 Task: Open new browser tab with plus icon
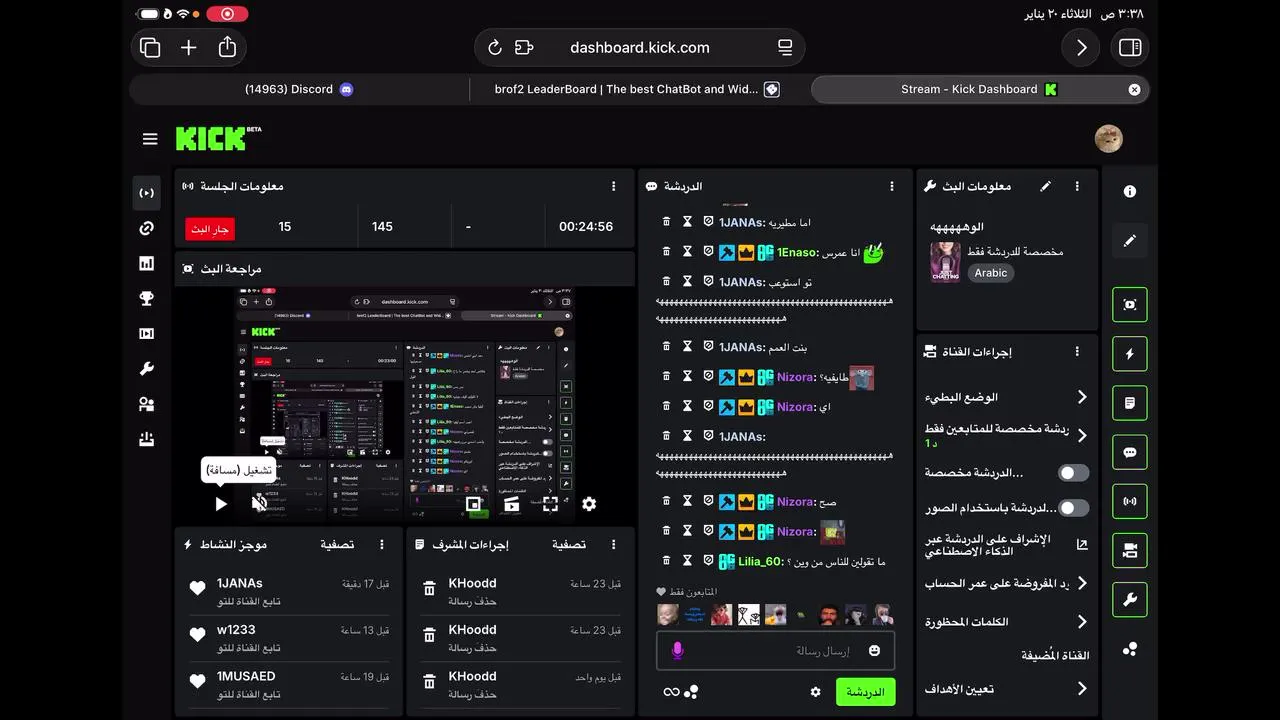188,48
